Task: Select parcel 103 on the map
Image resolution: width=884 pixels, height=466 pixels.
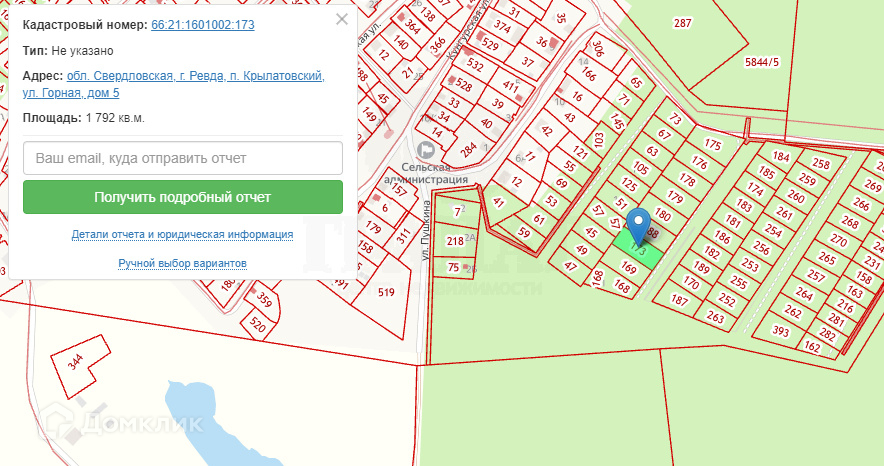Action: coord(598,139)
